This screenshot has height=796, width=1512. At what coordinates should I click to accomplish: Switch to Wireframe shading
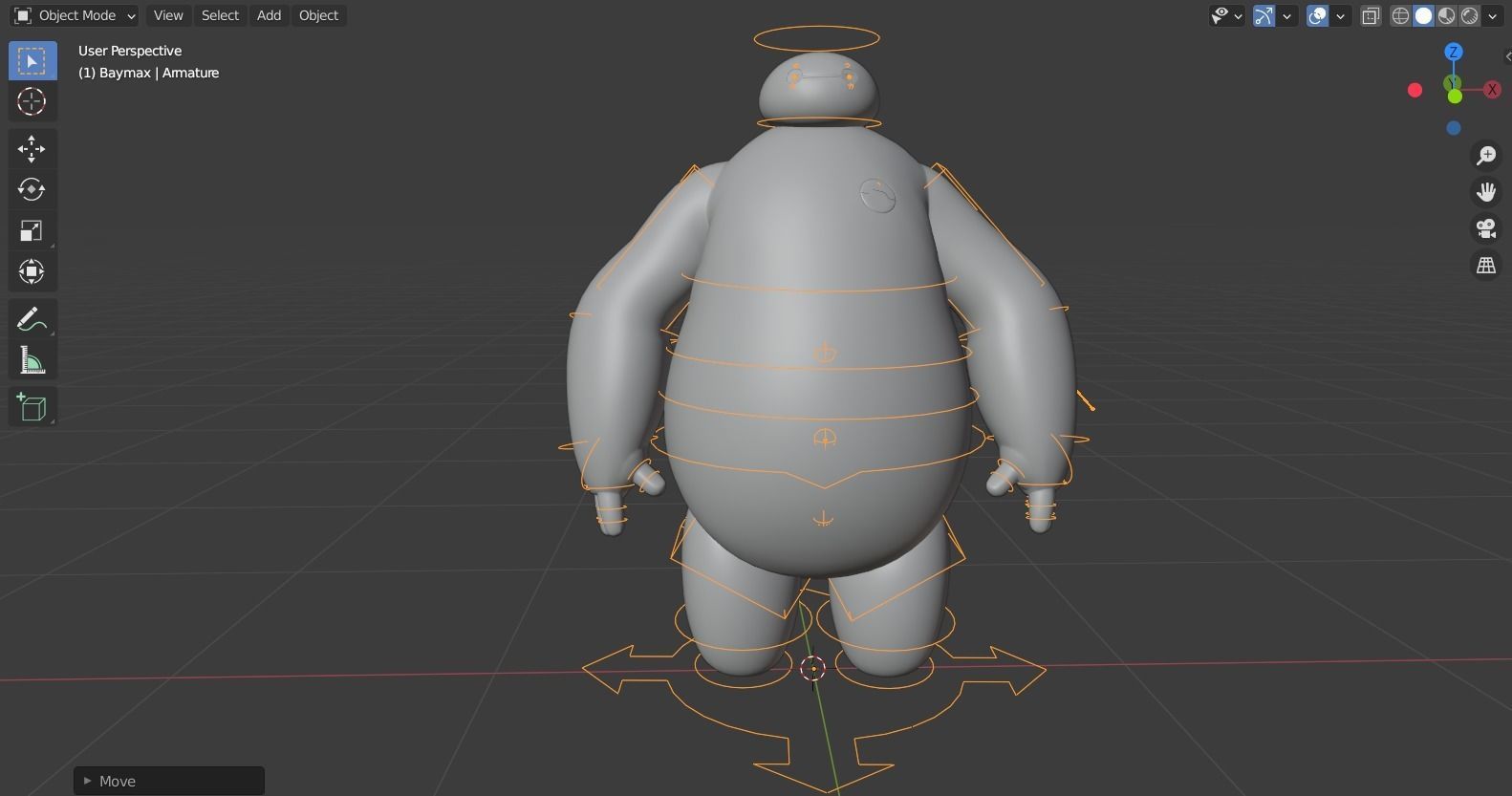coord(1400,15)
